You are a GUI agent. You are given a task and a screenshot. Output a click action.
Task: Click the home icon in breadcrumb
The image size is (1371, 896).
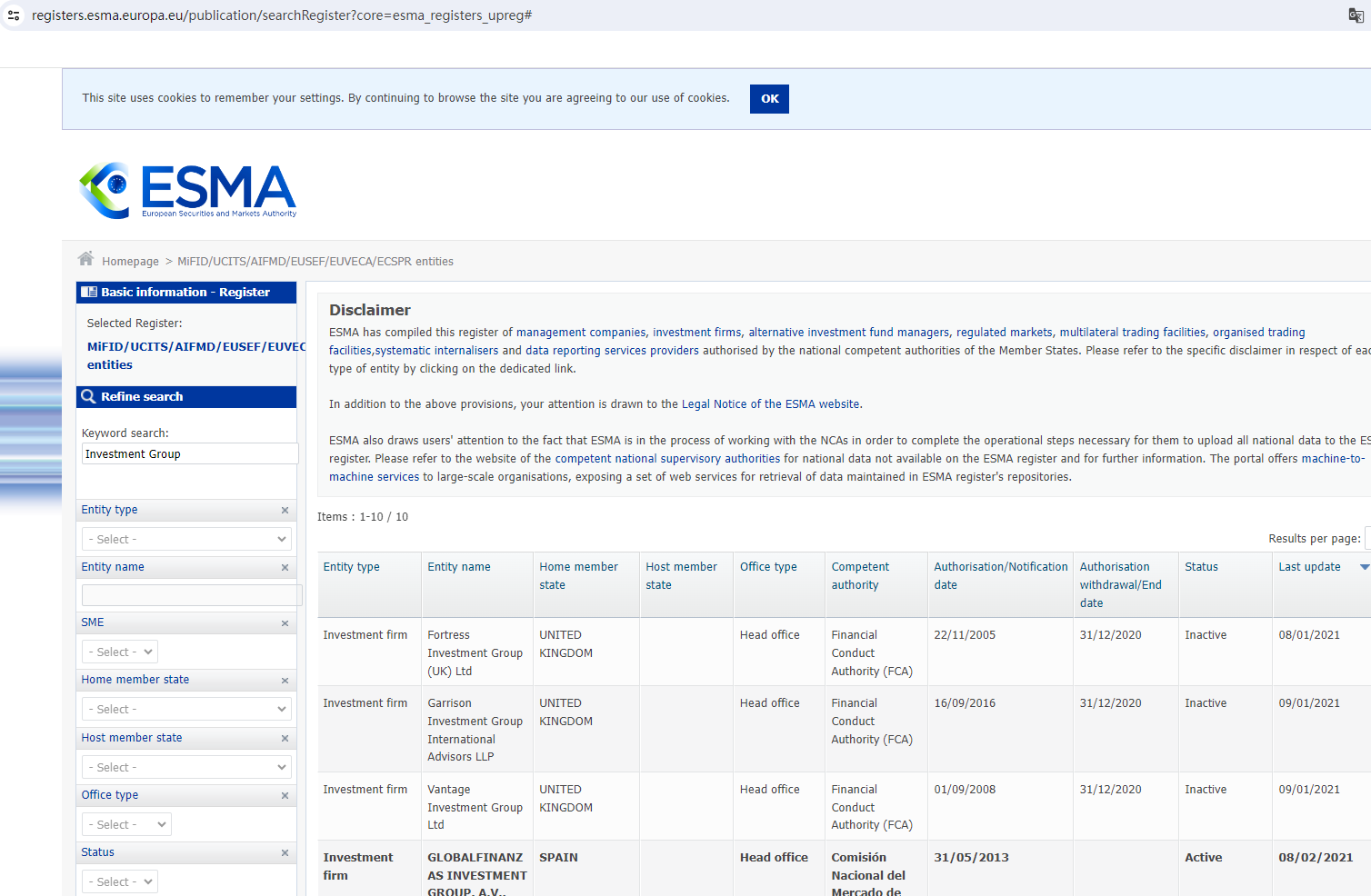(x=86, y=259)
